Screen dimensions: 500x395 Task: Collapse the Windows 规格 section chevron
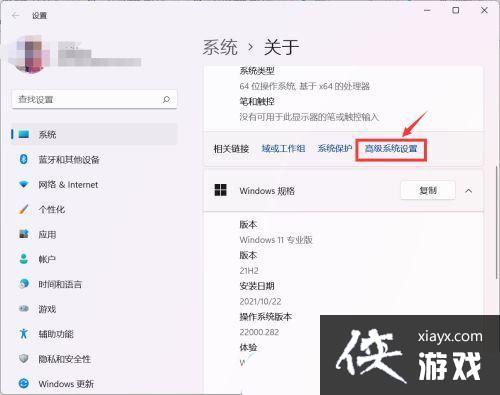click(468, 191)
